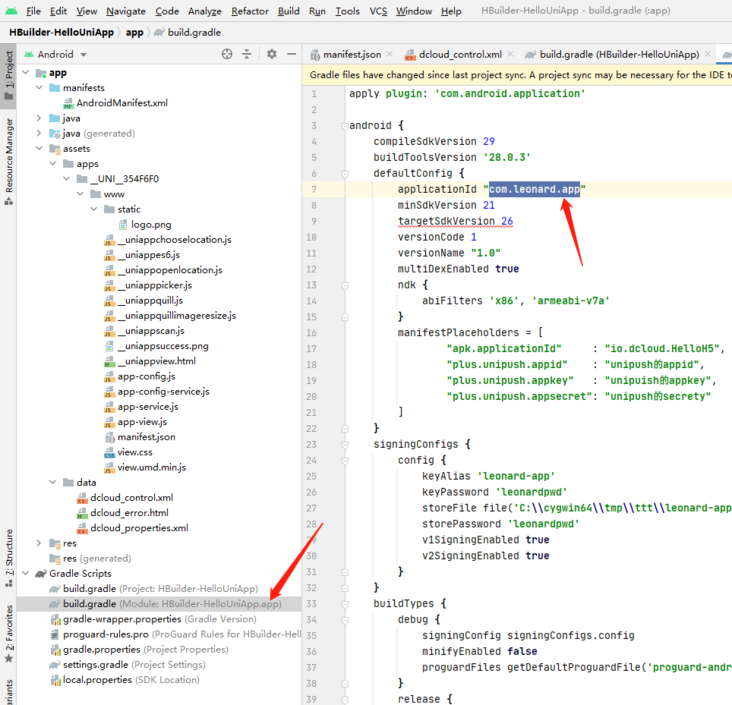Fold the defaultConfig block at line 6

click(345, 174)
